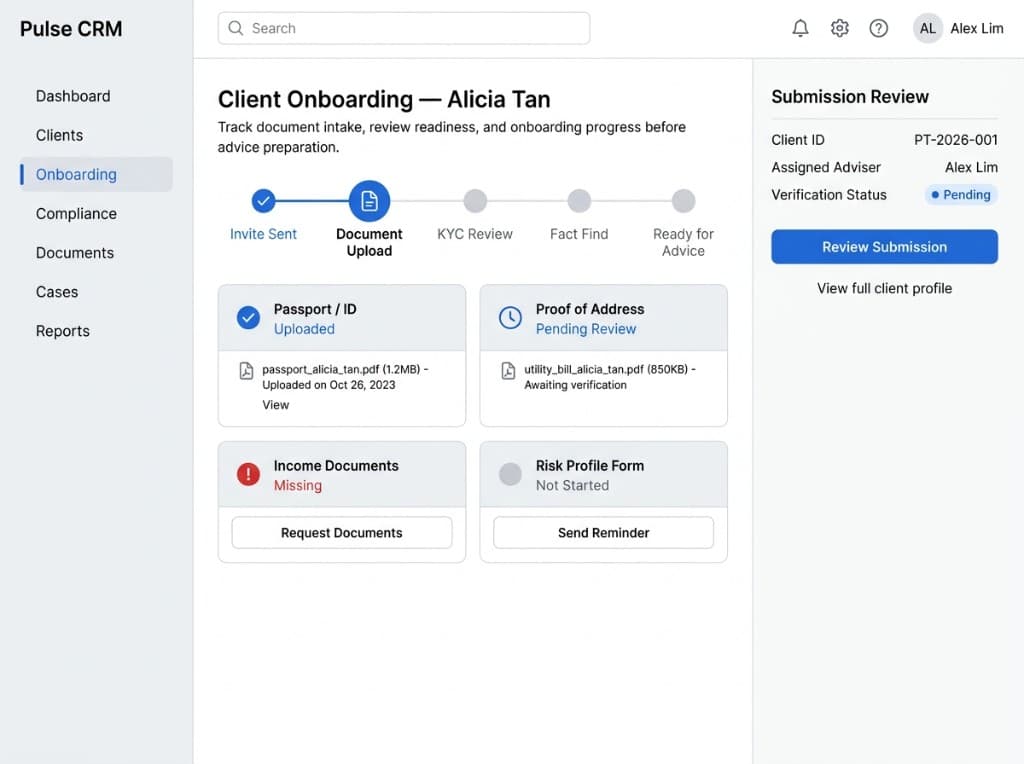Open View full client profile
This screenshot has height=764, width=1024.
tap(884, 288)
